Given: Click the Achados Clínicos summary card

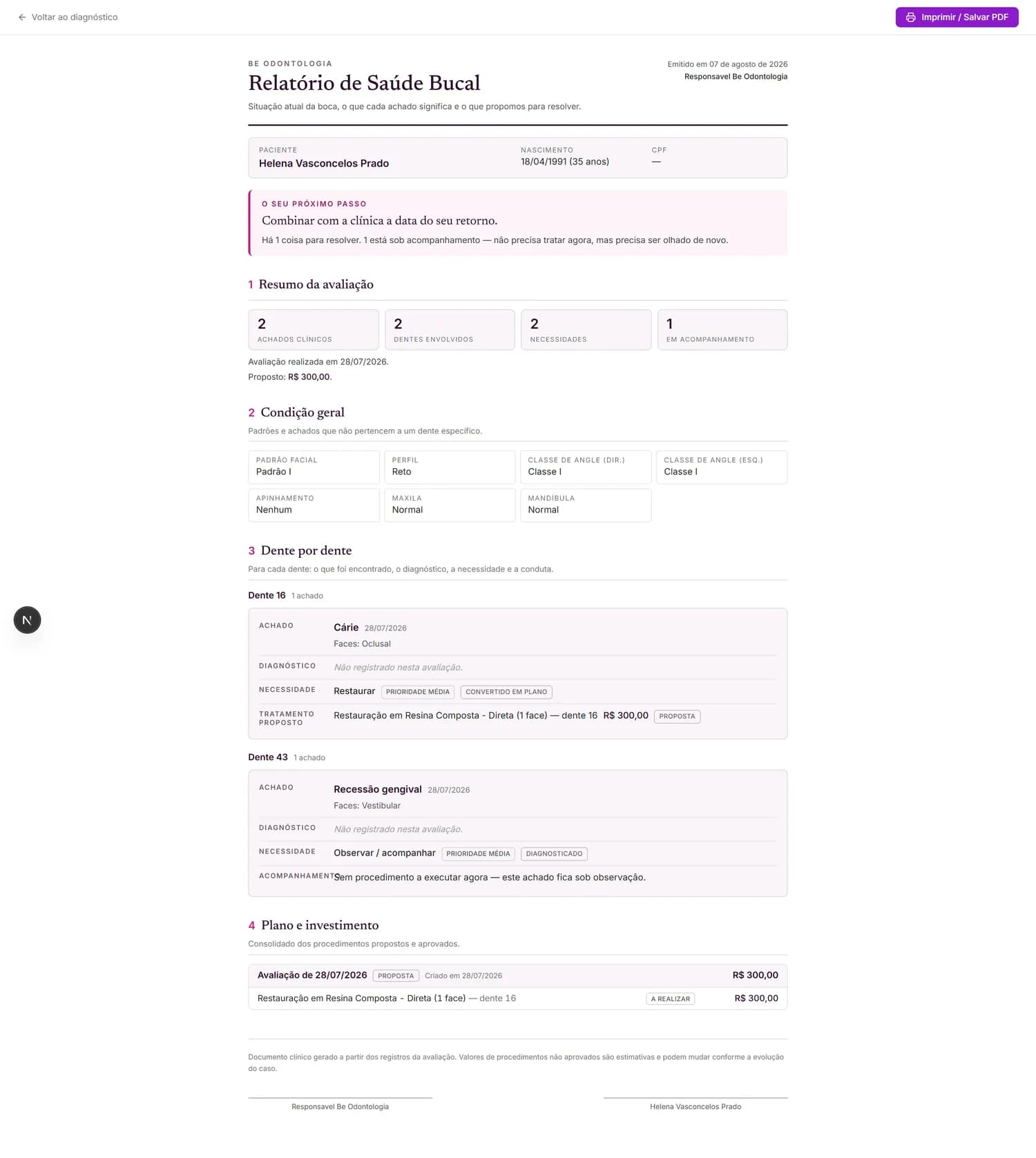Looking at the screenshot, I should (314, 330).
